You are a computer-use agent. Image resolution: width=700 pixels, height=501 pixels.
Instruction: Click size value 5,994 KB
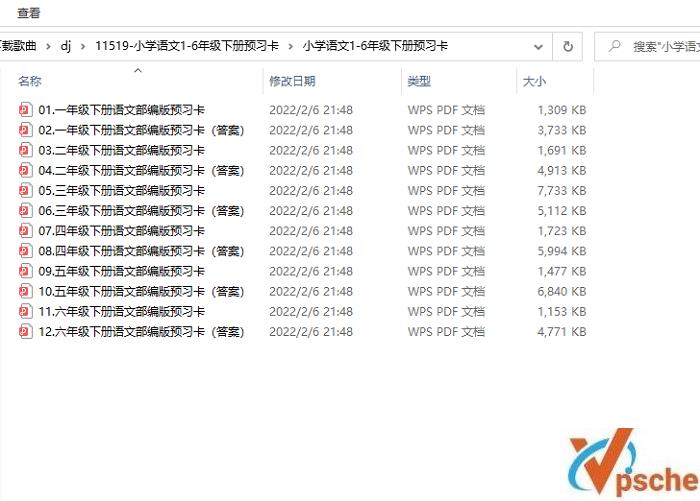tap(562, 251)
